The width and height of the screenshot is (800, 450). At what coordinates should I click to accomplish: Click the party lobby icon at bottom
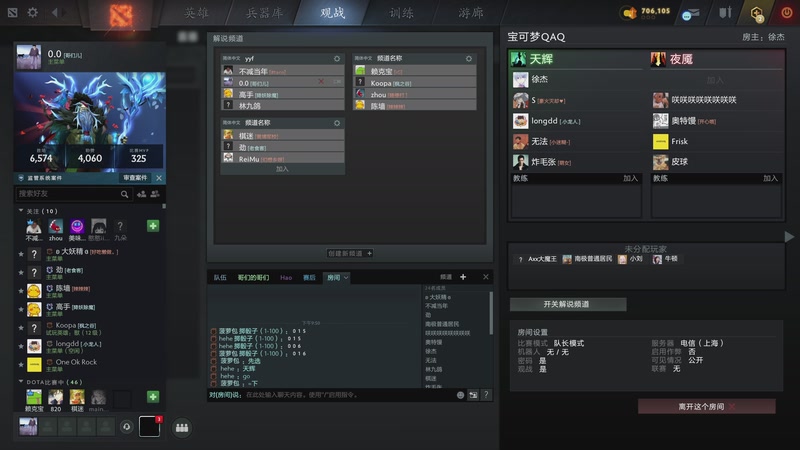coord(182,428)
